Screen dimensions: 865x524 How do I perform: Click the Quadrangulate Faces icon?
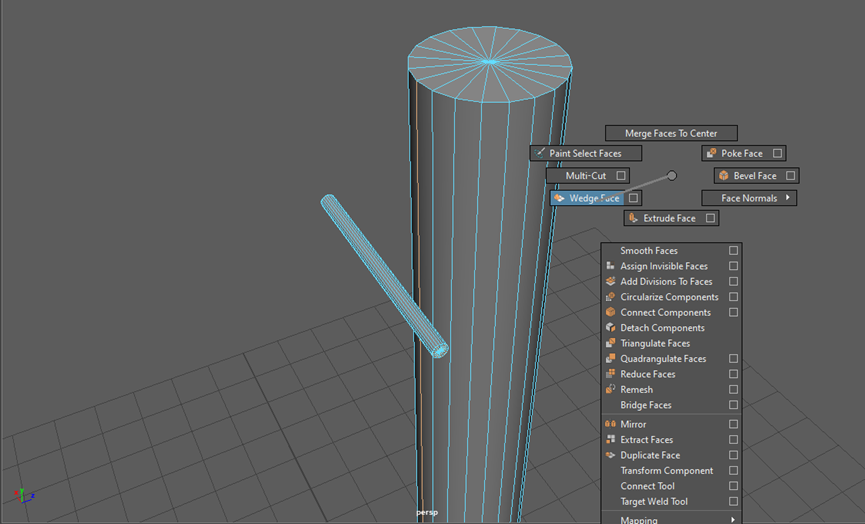pos(610,359)
